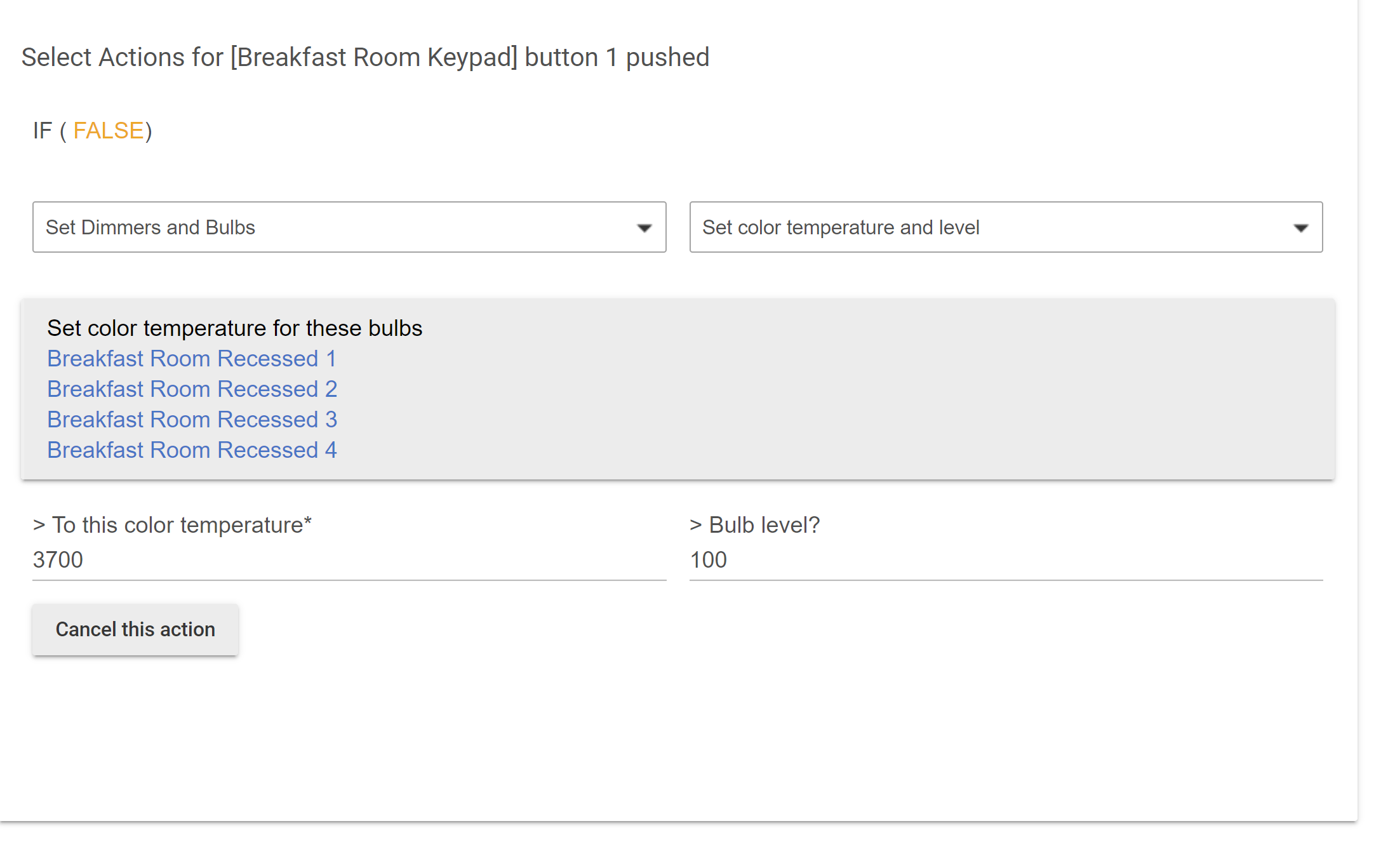
Task: Open the Breakfast Room Recessed 1 link
Action: [192, 359]
